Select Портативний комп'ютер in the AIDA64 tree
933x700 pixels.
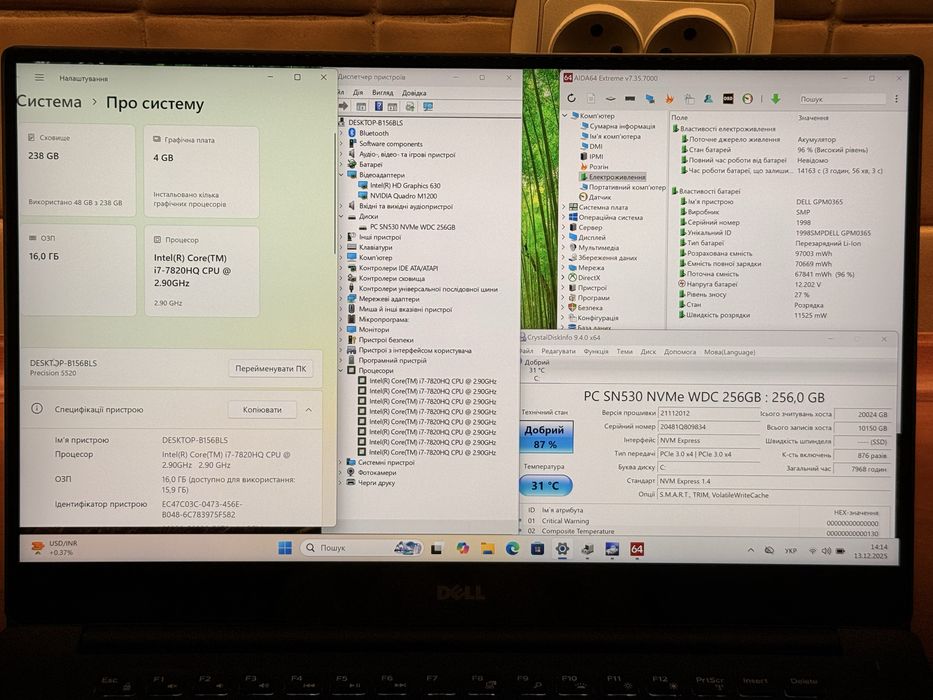coord(622,187)
